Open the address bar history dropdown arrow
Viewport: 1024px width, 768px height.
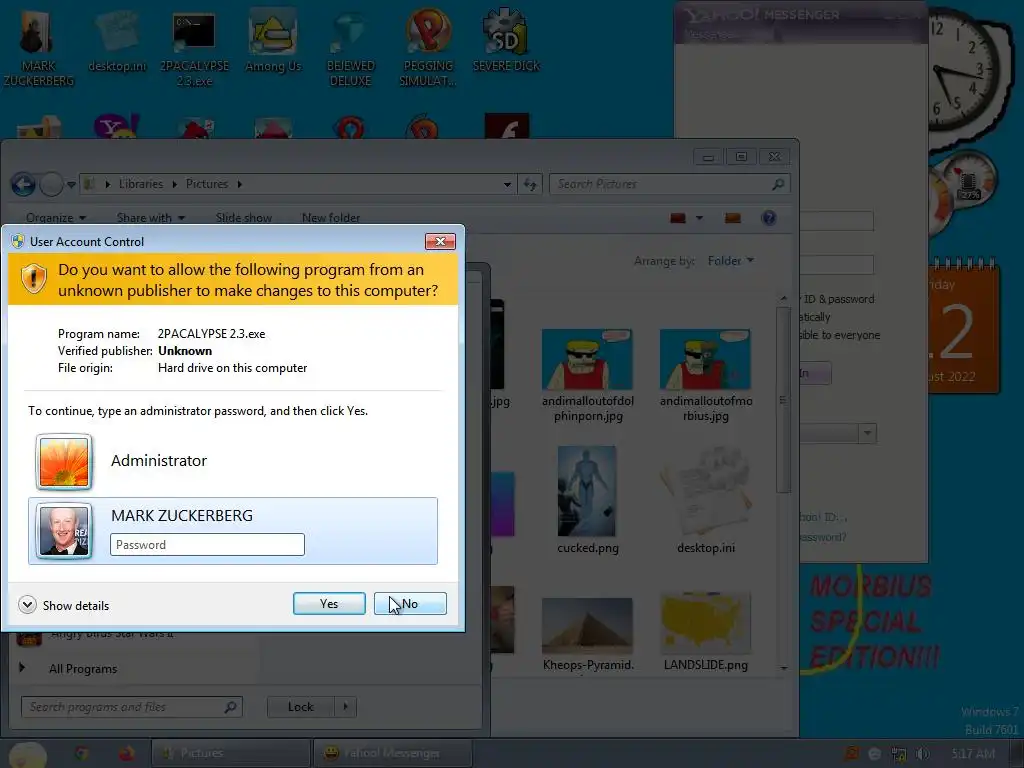point(507,185)
